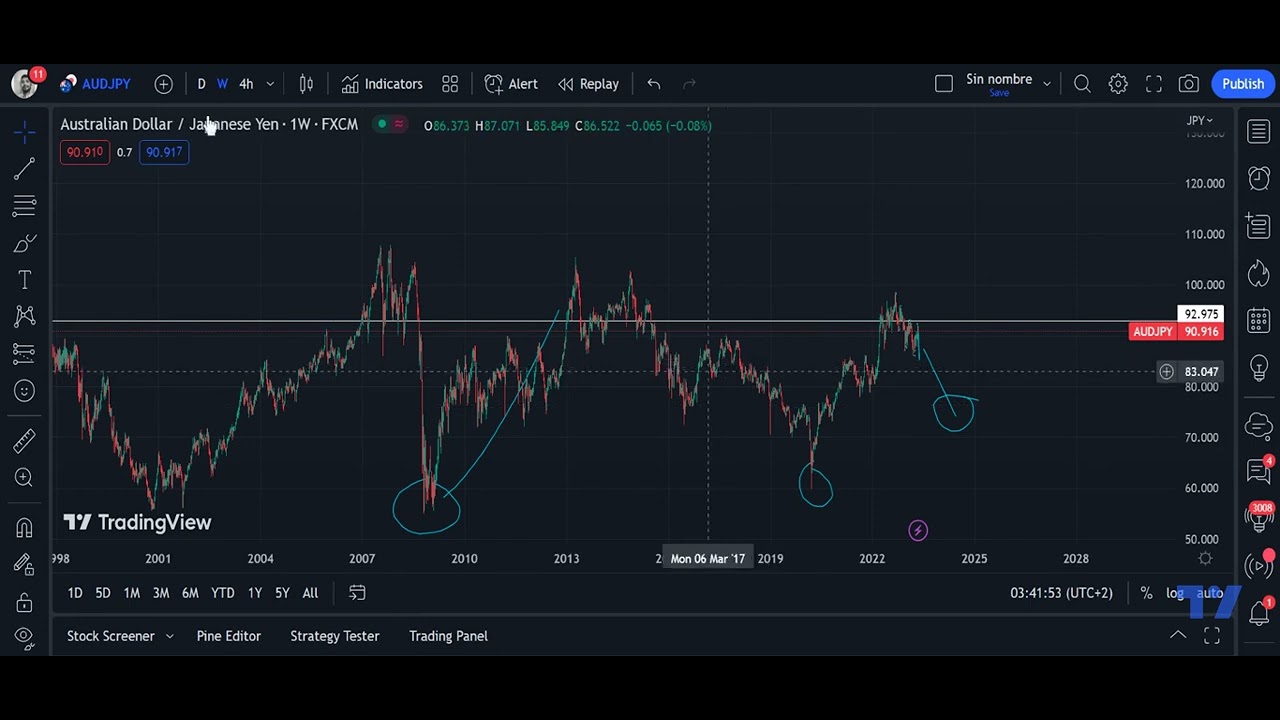Toggle stay in drawing mode
The width and height of the screenshot is (1280, 720).
(25, 565)
